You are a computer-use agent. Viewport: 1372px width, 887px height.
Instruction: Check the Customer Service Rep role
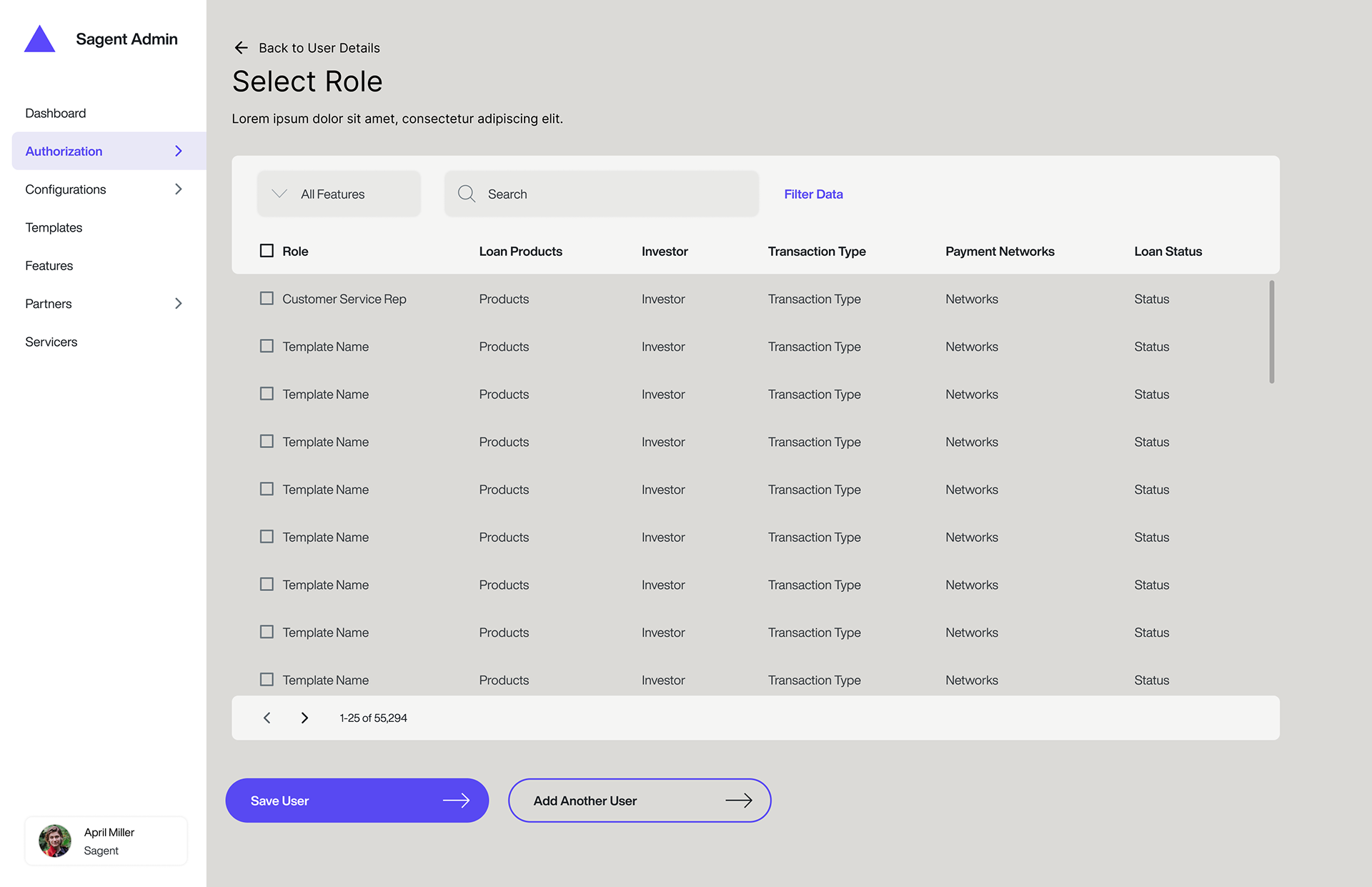coord(267,298)
